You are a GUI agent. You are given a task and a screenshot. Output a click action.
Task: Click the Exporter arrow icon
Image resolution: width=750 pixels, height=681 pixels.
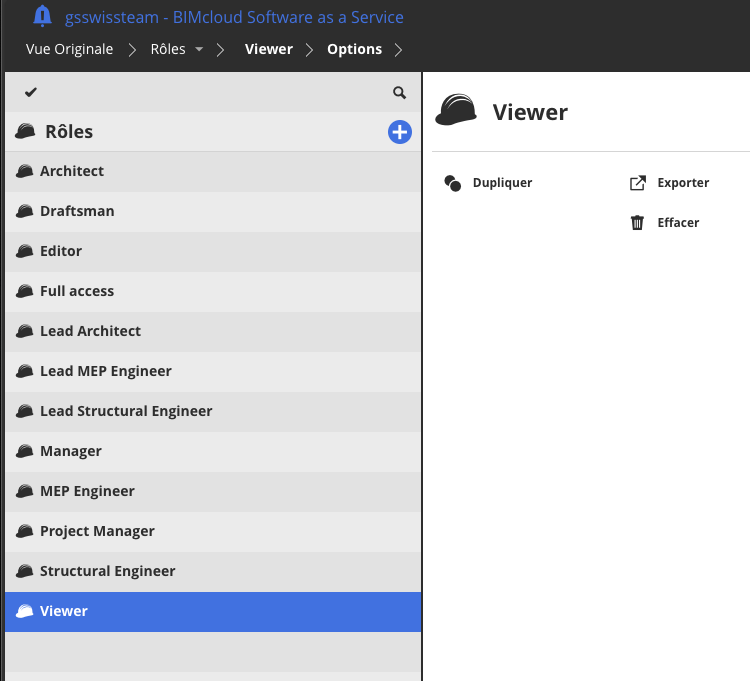click(638, 183)
